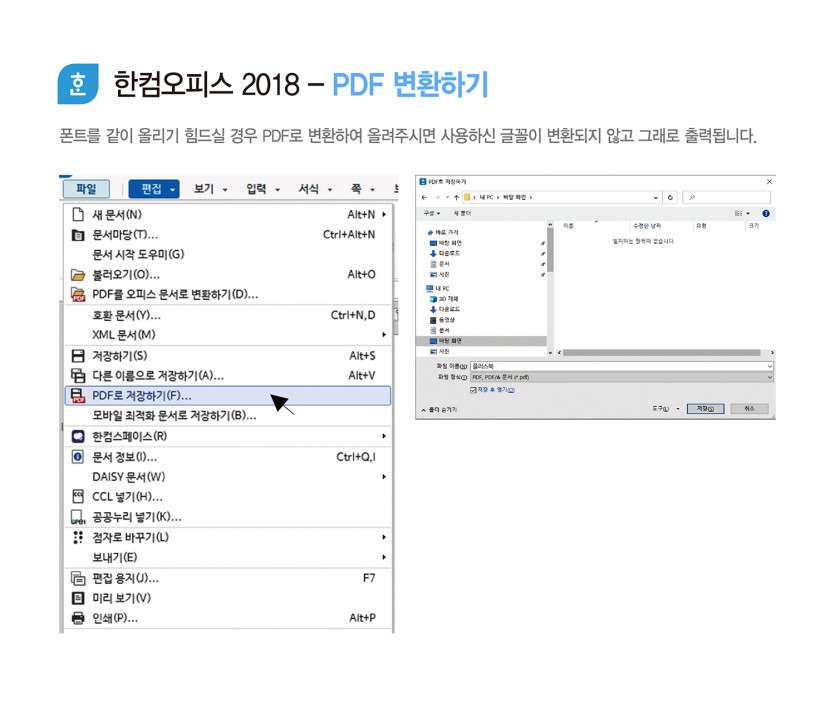Viewport: 835px width, 708px height.
Task: Click the 문서마당 template icon
Action: [78, 235]
